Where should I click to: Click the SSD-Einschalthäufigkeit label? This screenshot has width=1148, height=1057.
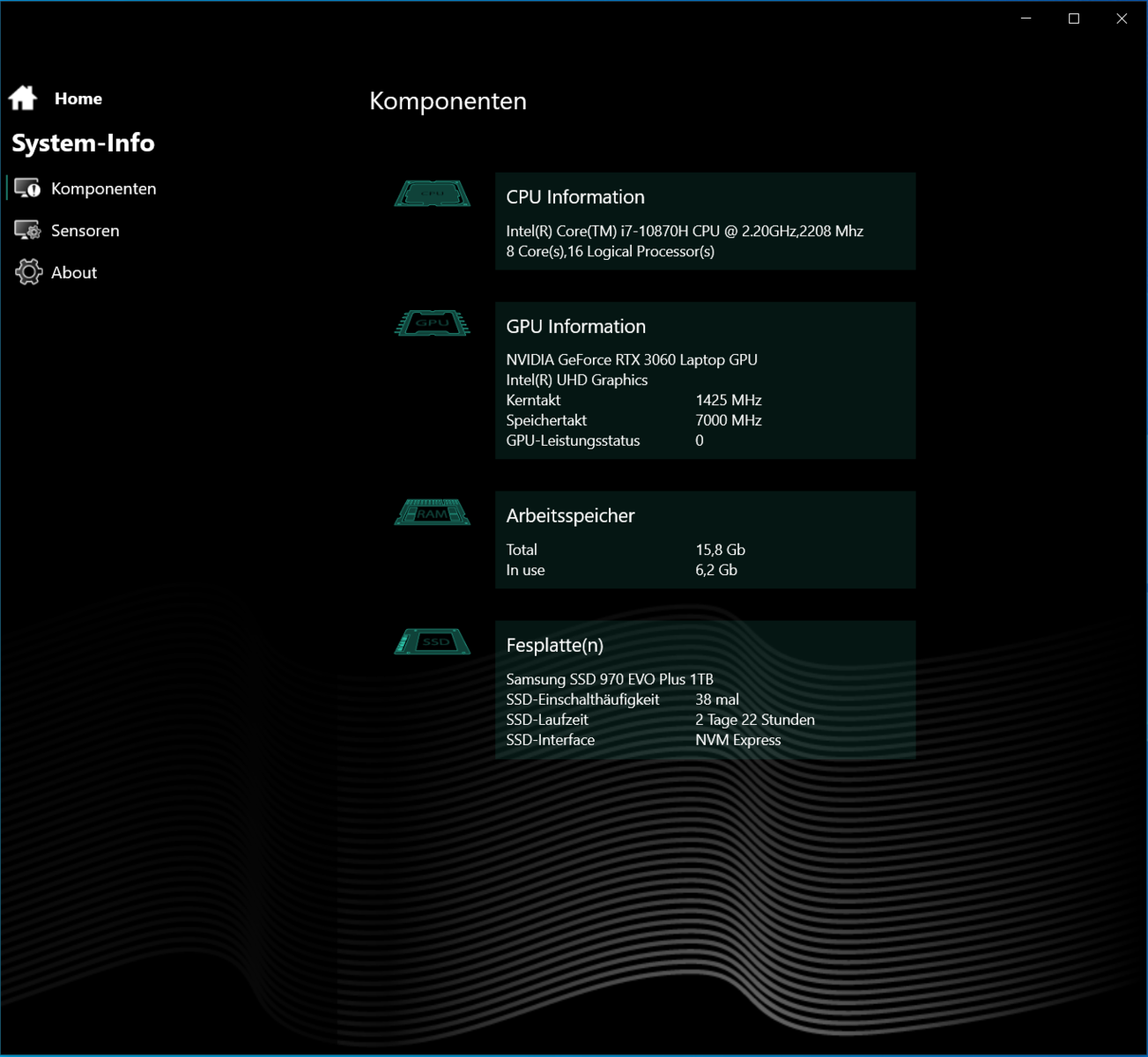click(582, 699)
